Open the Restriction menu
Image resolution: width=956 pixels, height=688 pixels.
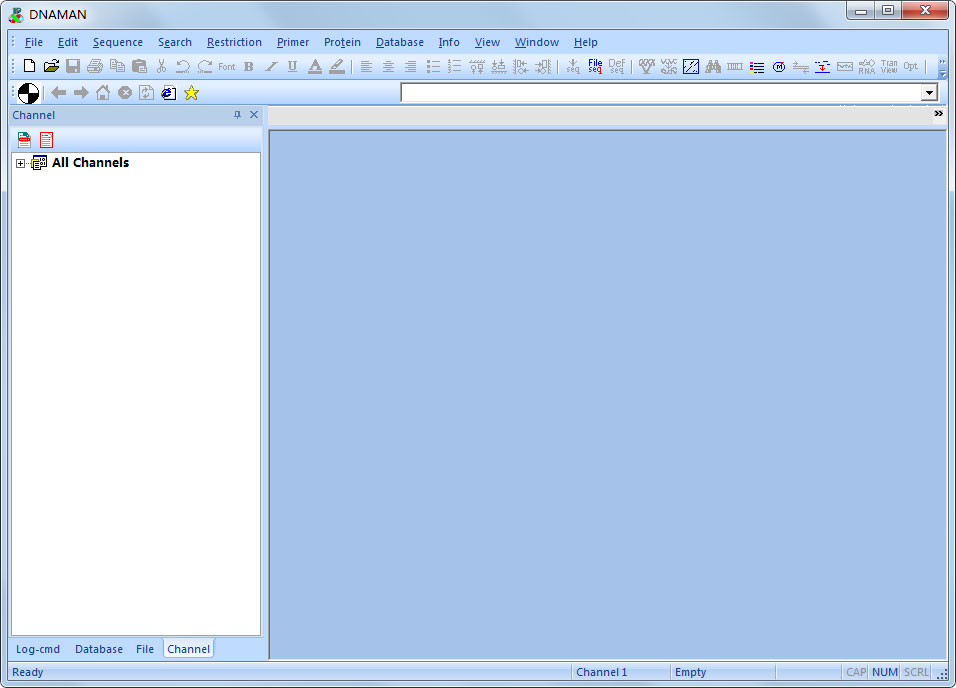[x=234, y=42]
